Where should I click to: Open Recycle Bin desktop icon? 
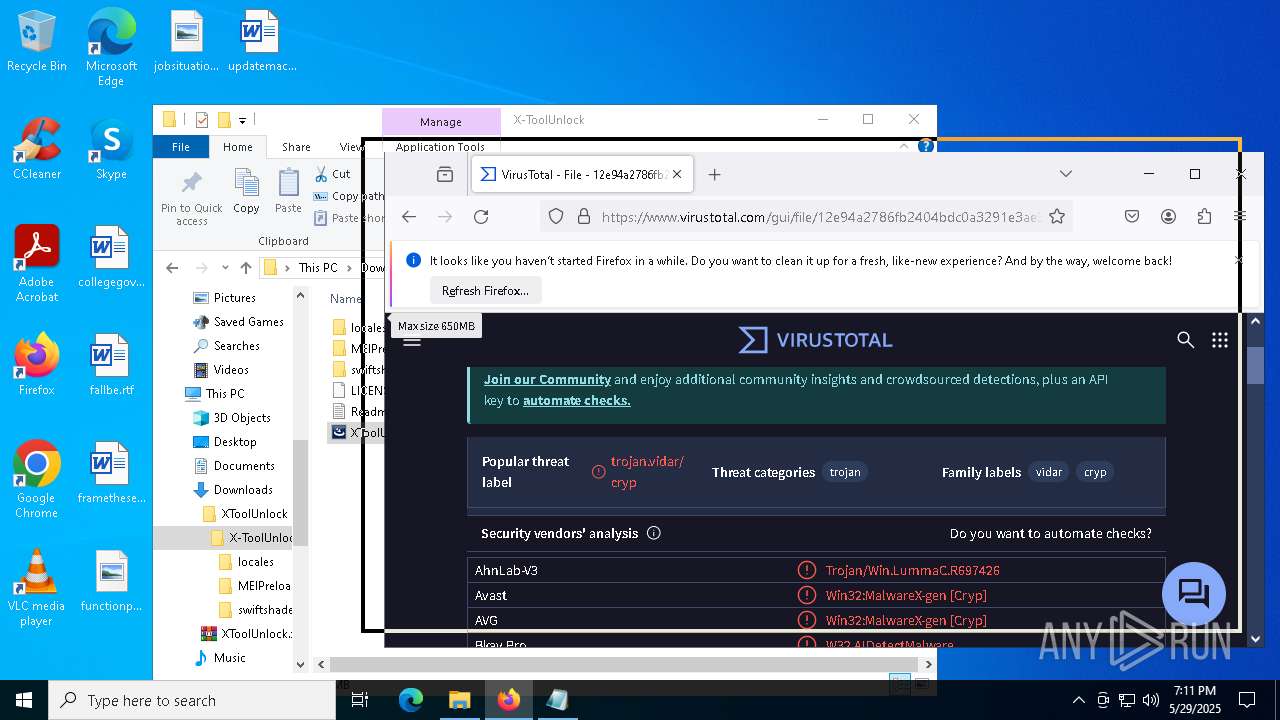pyautogui.click(x=37, y=42)
